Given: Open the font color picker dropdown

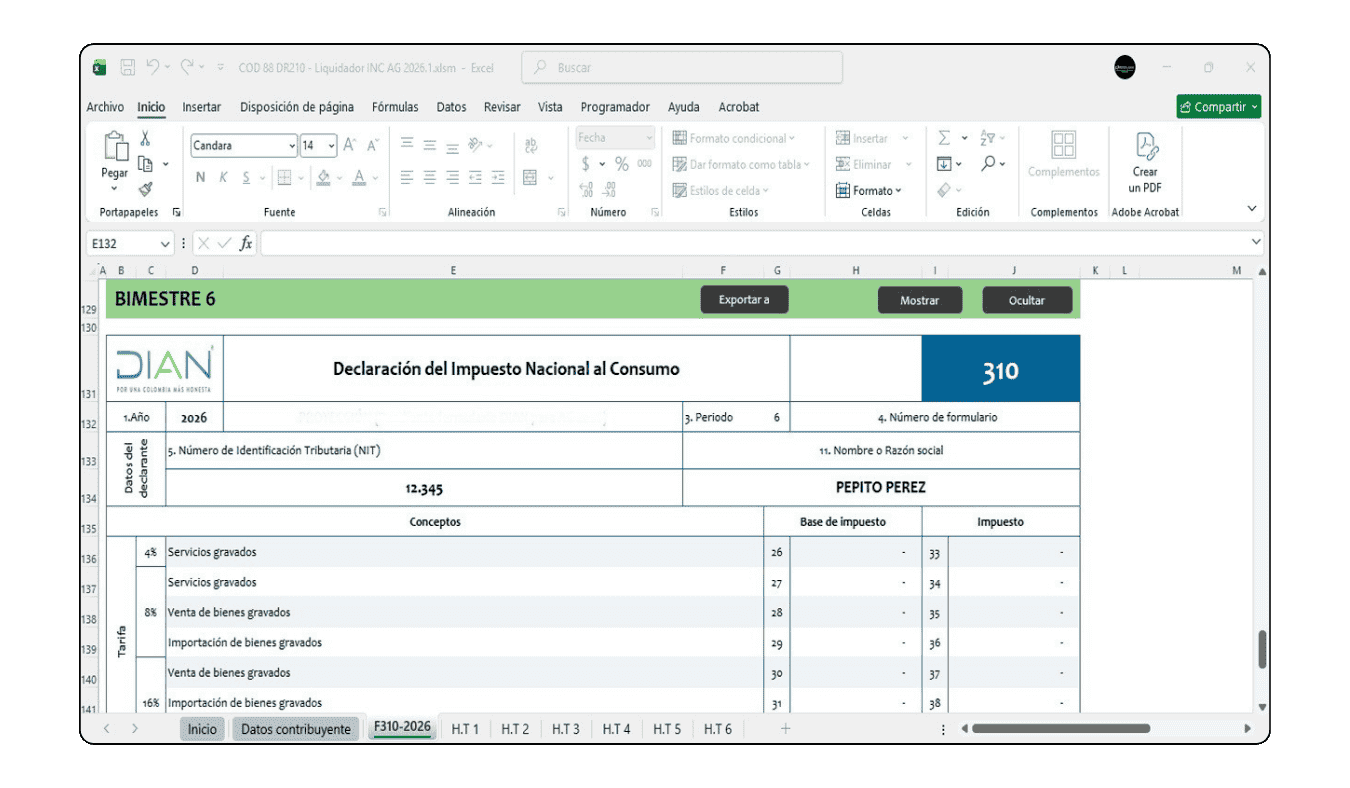Looking at the screenshot, I should (x=373, y=178).
